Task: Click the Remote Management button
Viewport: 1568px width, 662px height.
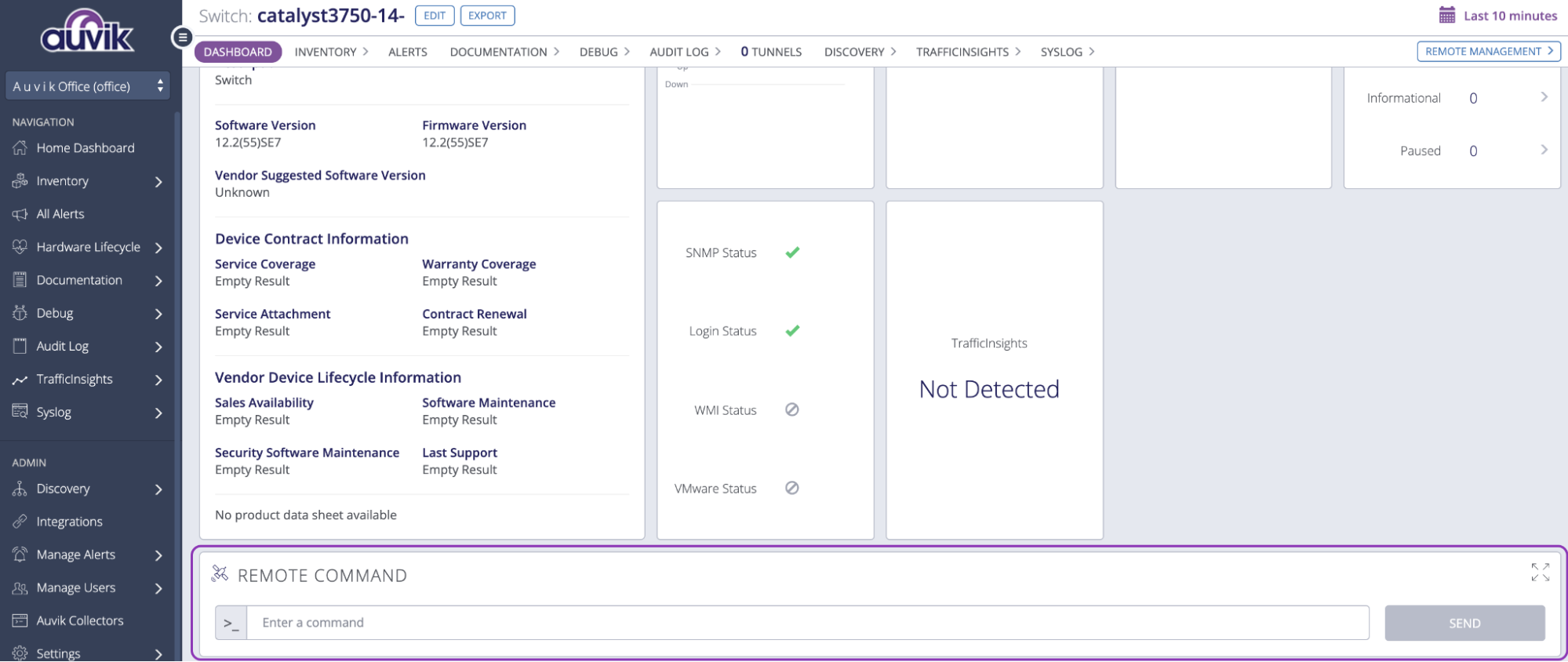Action: (x=1488, y=51)
